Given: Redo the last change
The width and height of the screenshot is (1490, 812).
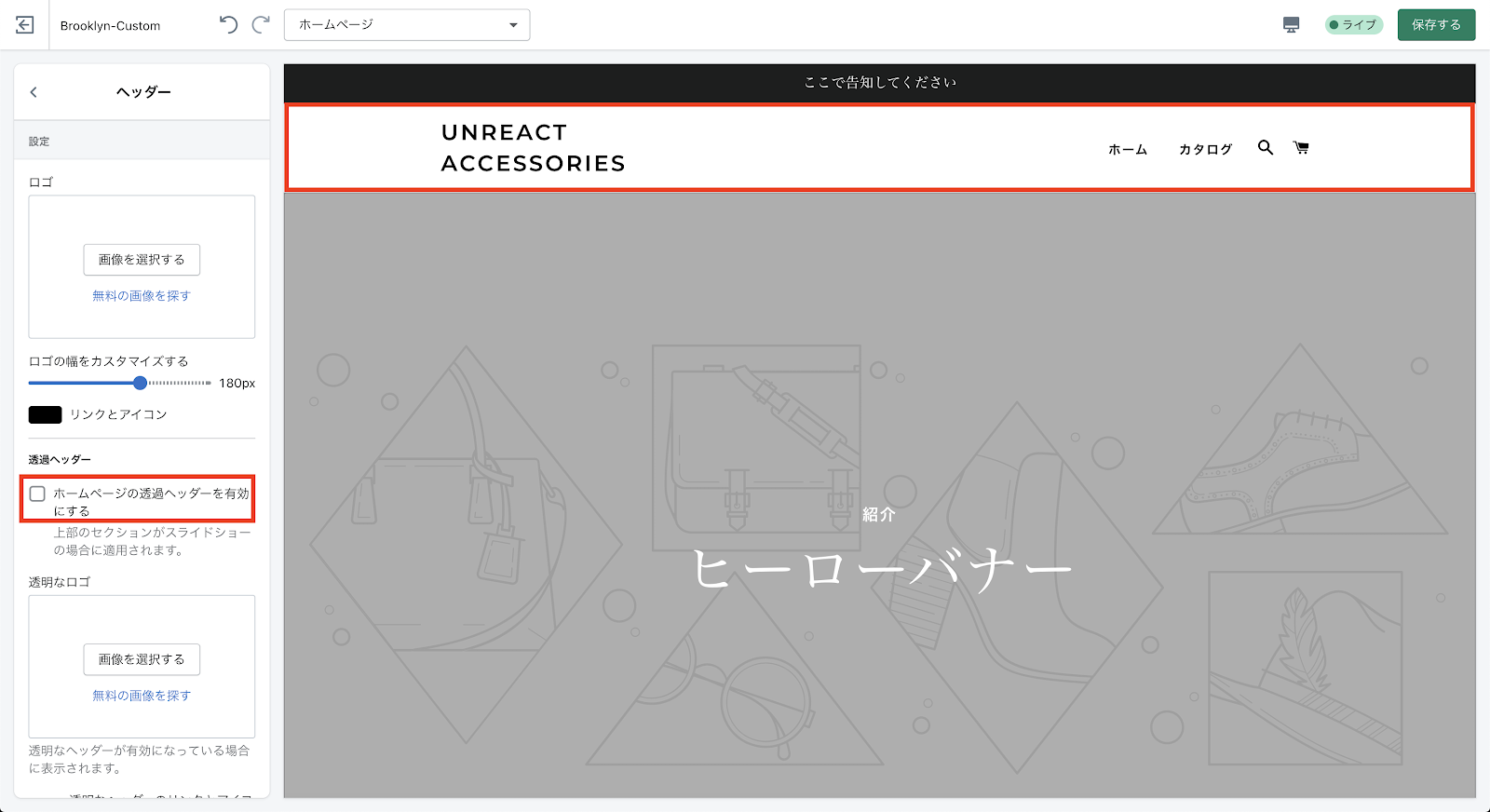Looking at the screenshot, I should click(261, 25).
